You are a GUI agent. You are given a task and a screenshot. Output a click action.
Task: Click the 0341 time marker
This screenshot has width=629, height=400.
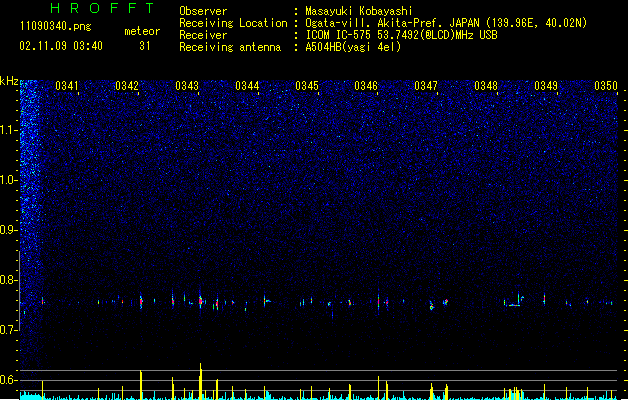[67, 86]
